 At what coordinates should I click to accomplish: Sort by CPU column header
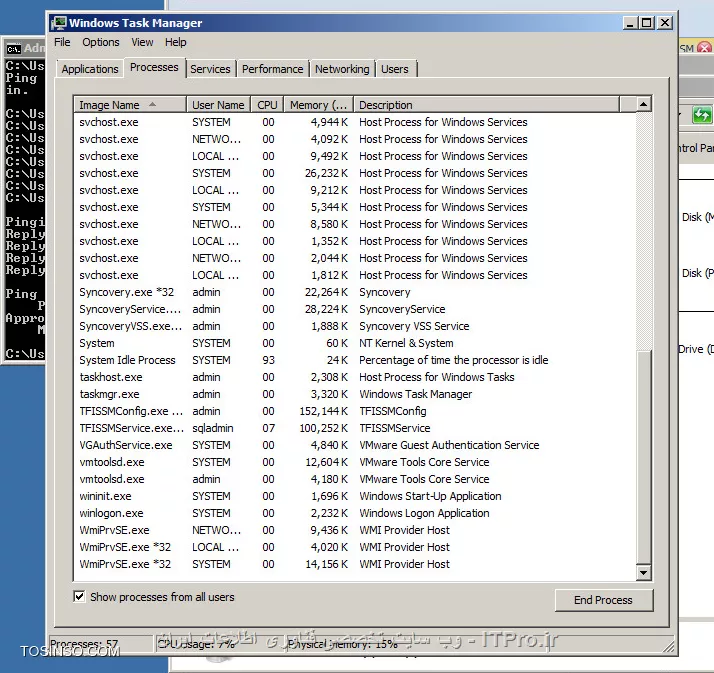(267, 105)
